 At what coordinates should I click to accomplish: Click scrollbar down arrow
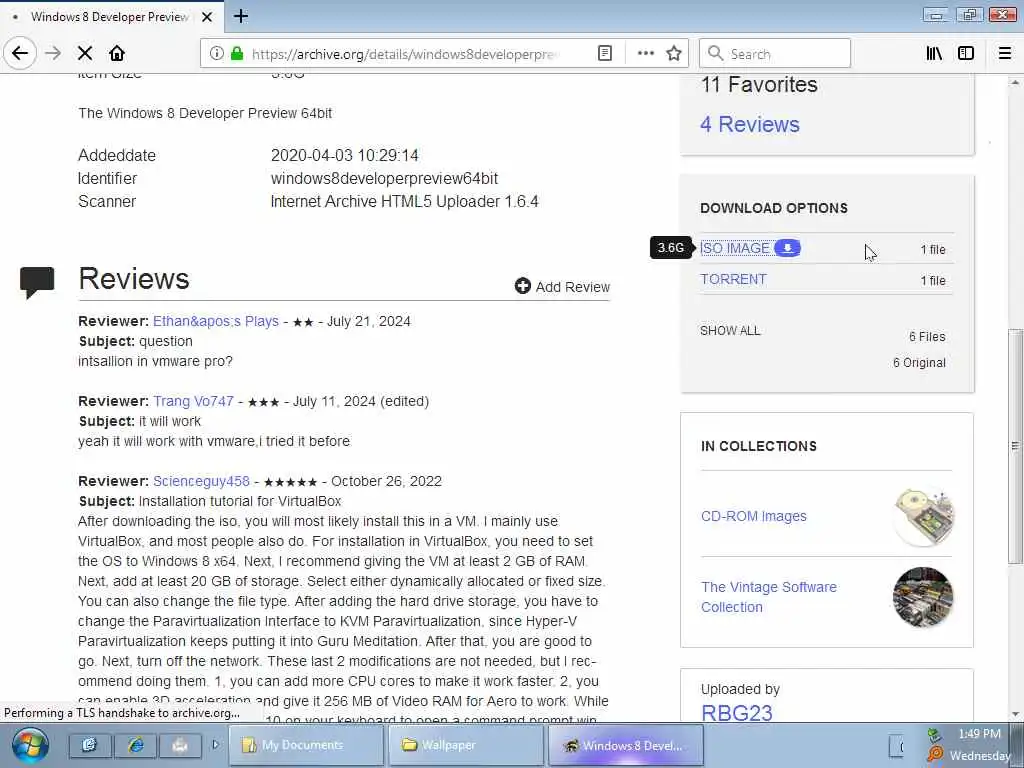coord(1014,714)
